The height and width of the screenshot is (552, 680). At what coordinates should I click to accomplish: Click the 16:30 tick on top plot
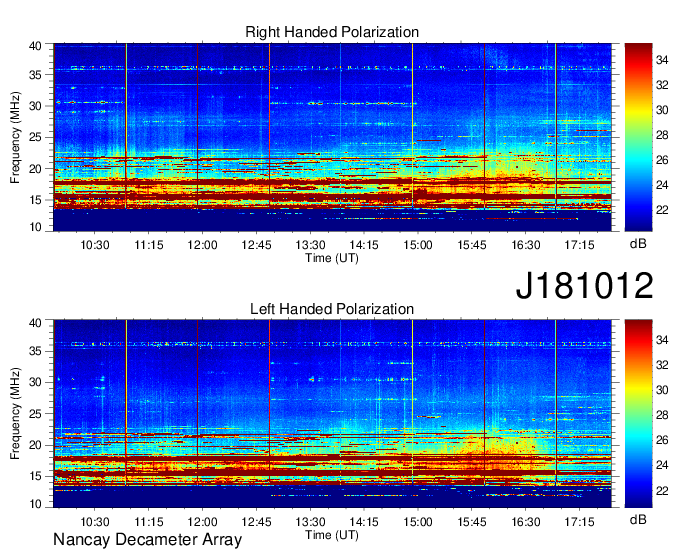pyautogui.click(x=526, y=245)
